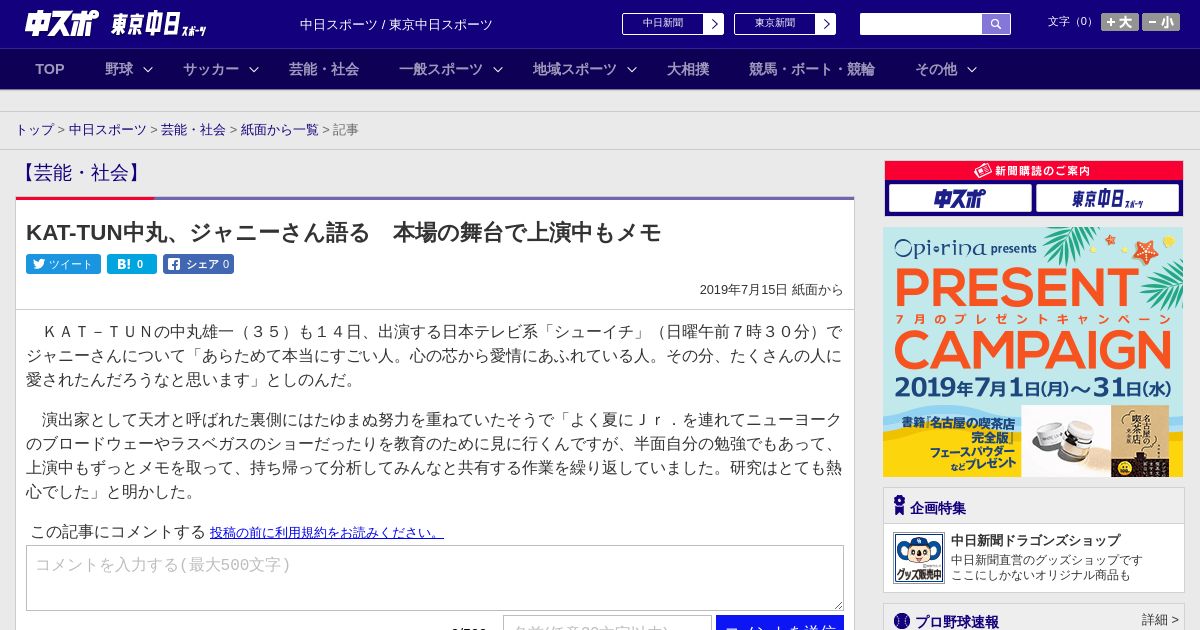Click the トップ breadcrumb link
The width and height of the screenshot is (1200, 630).
(x=35, y=130)
